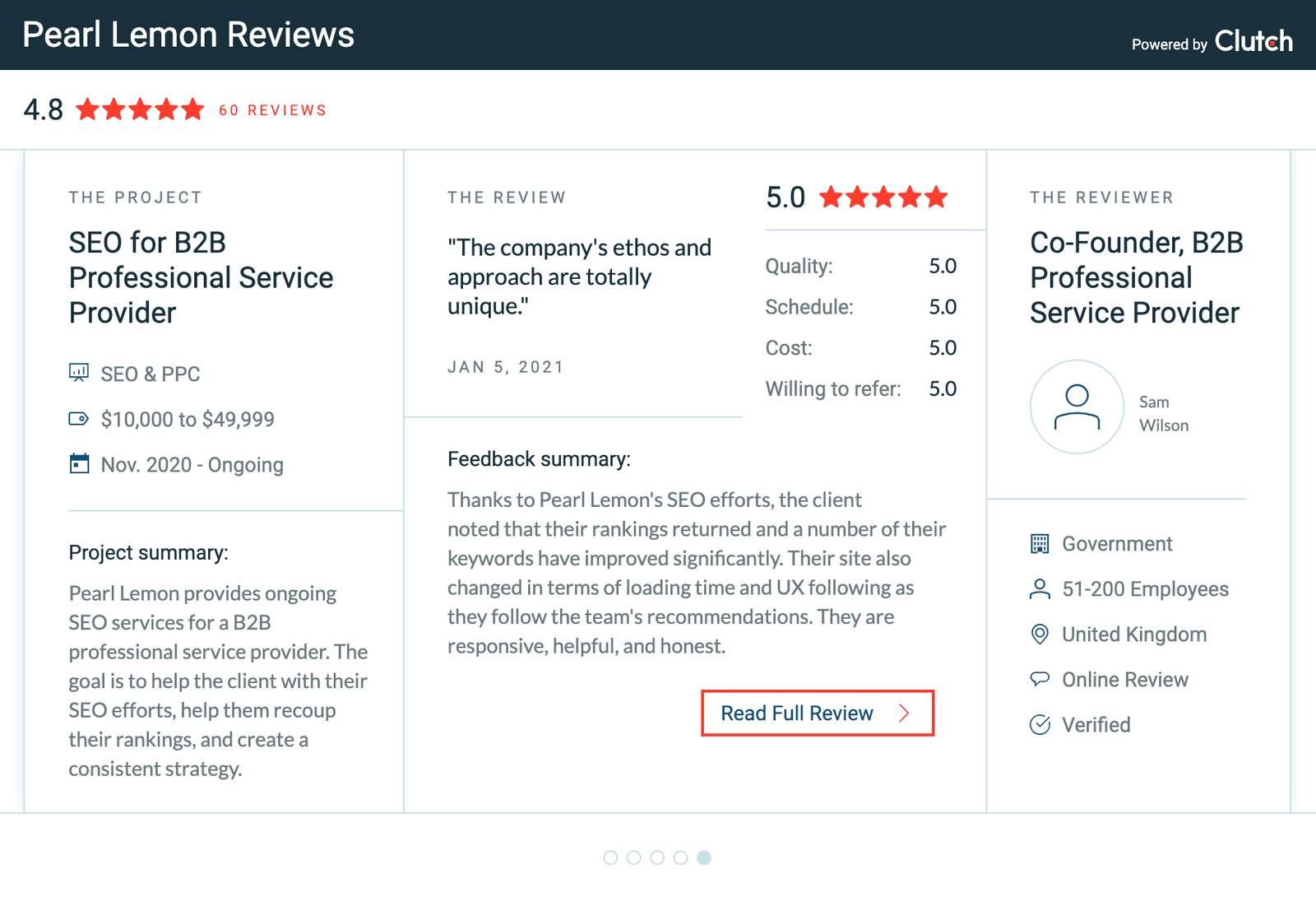Click the budget price tag icon

coord(79,419)
